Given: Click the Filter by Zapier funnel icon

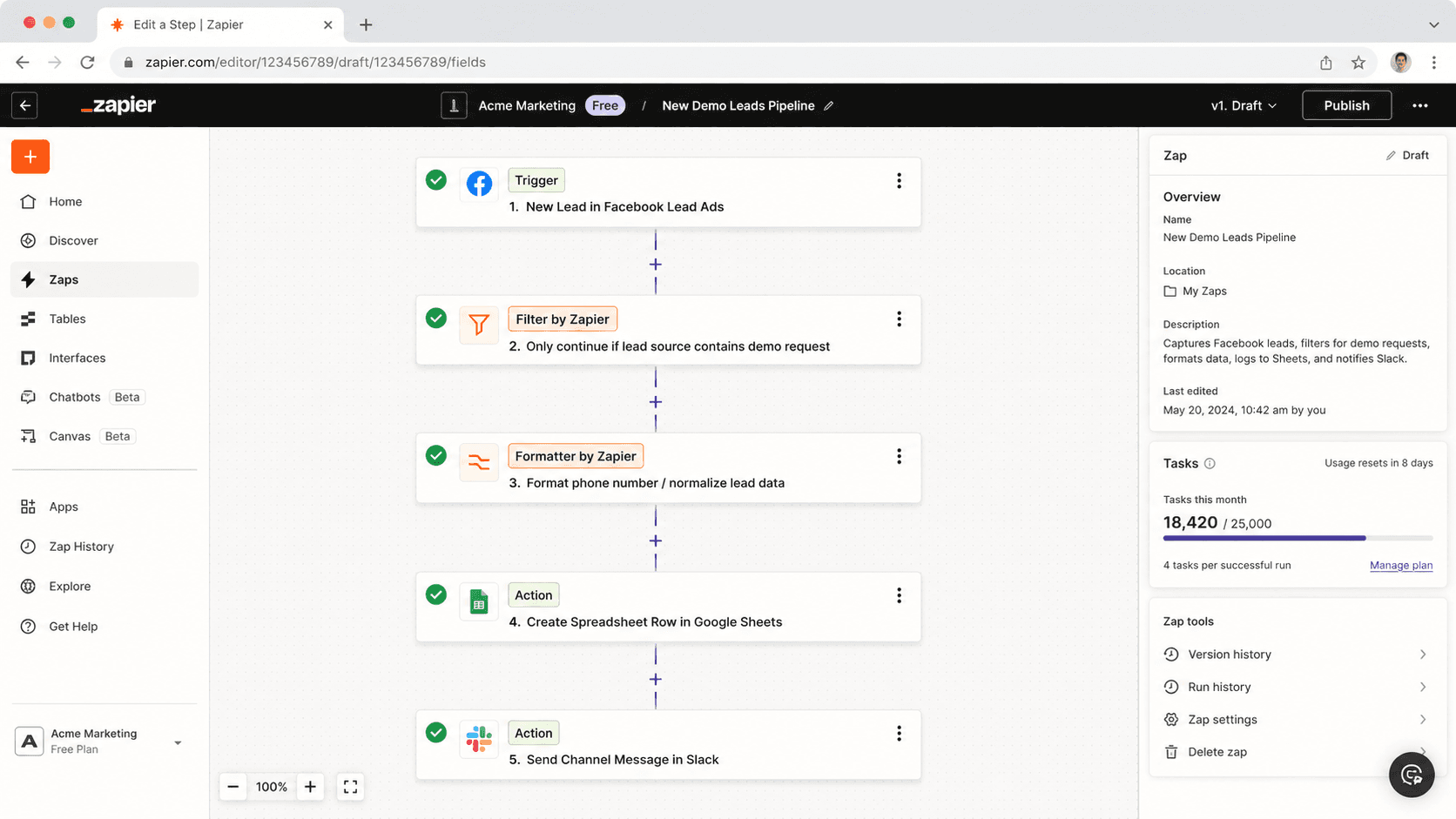Looking at the screenshot, I should tap(479, 325).
